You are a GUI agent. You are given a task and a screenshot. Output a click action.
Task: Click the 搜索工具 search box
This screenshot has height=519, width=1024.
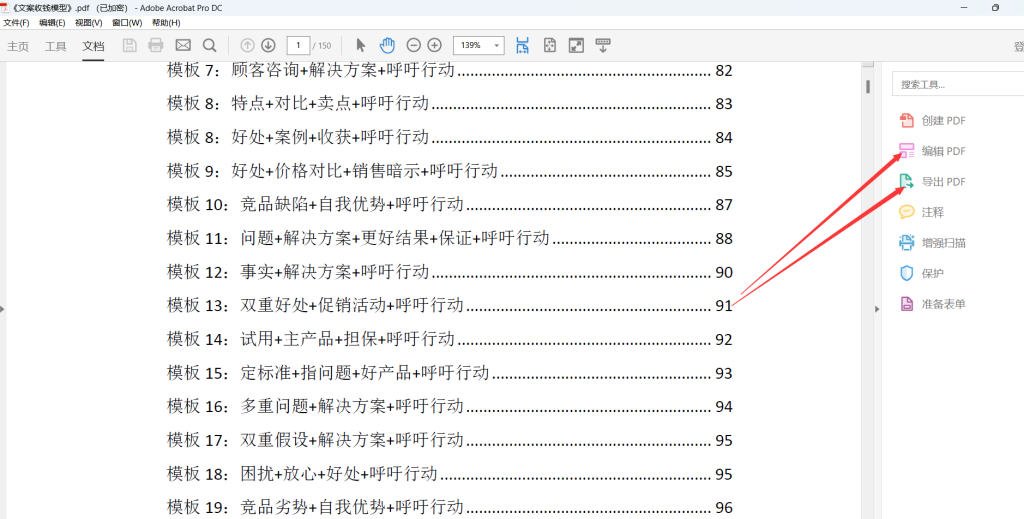coord(955,85)
